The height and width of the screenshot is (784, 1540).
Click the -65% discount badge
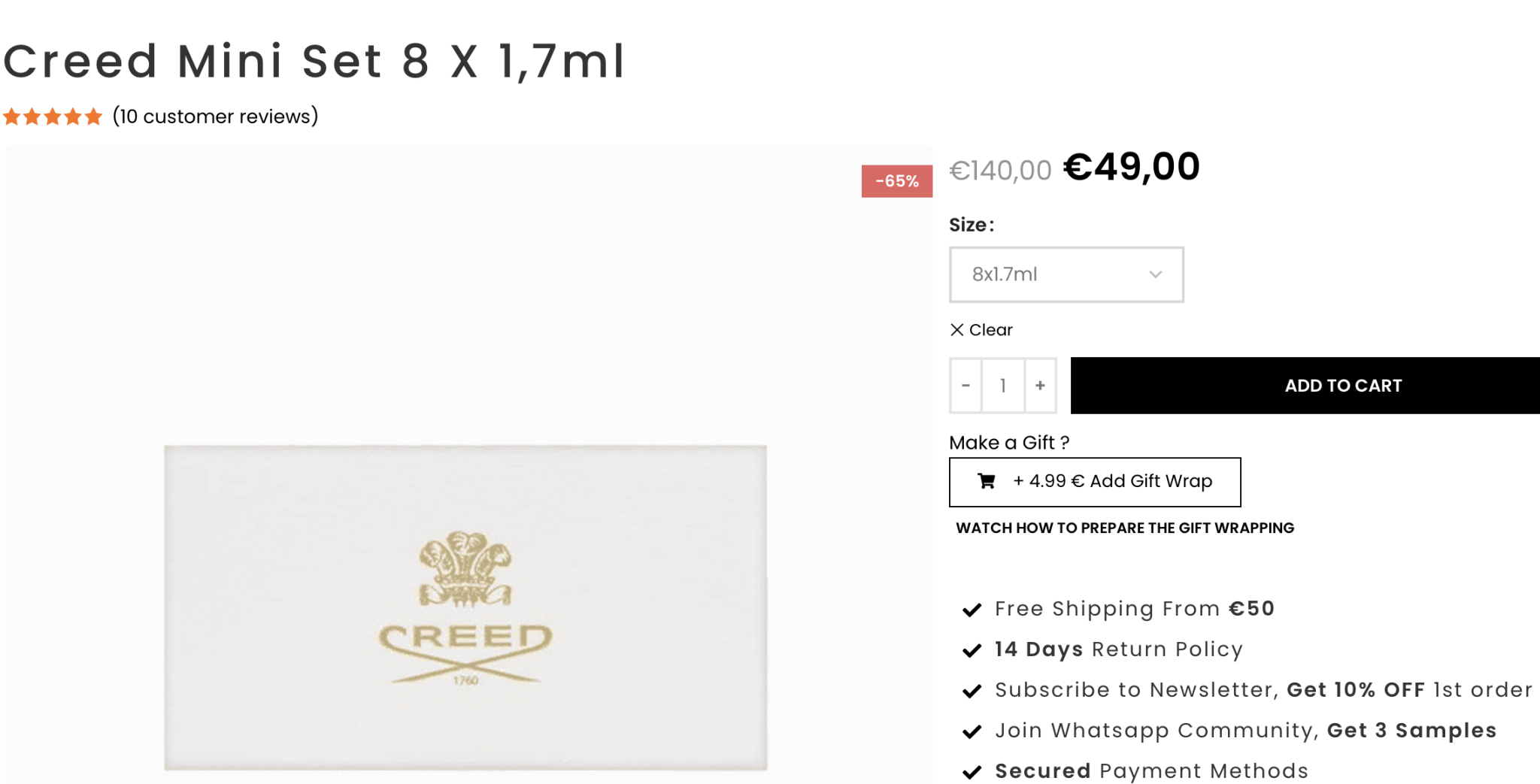[896, 181]
